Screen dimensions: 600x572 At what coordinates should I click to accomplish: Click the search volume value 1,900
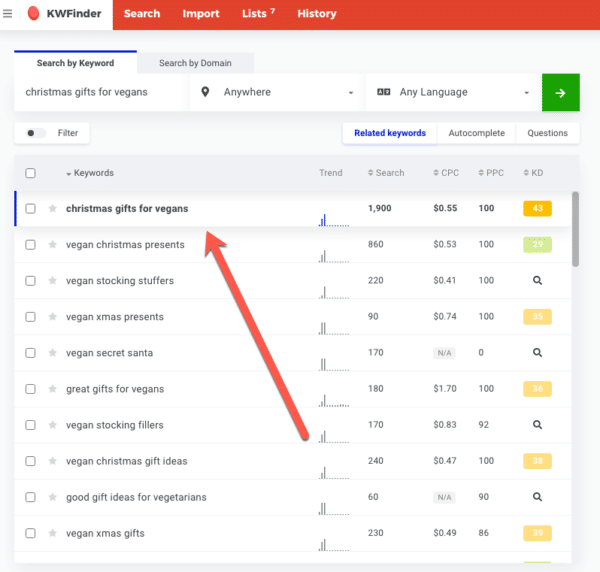[x=380, y=208]
